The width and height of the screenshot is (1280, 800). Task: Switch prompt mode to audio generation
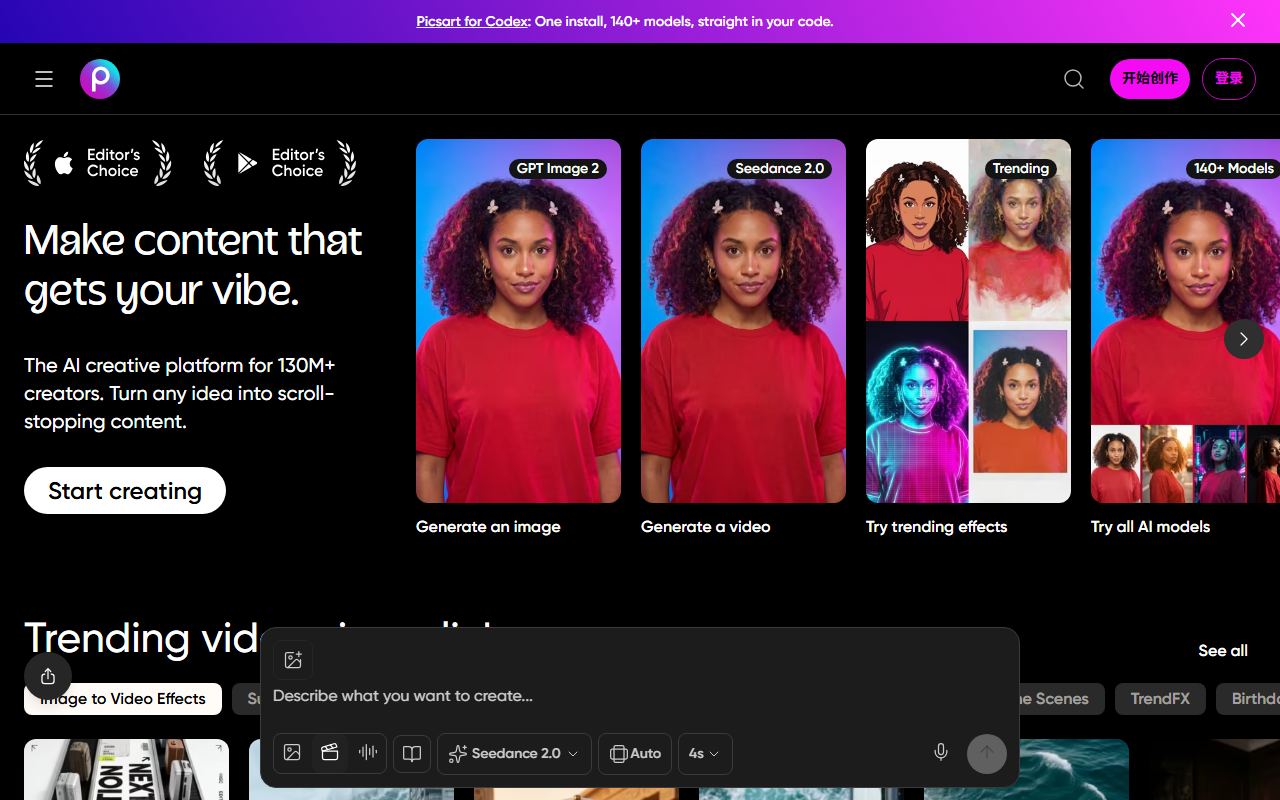click(368, 753)
